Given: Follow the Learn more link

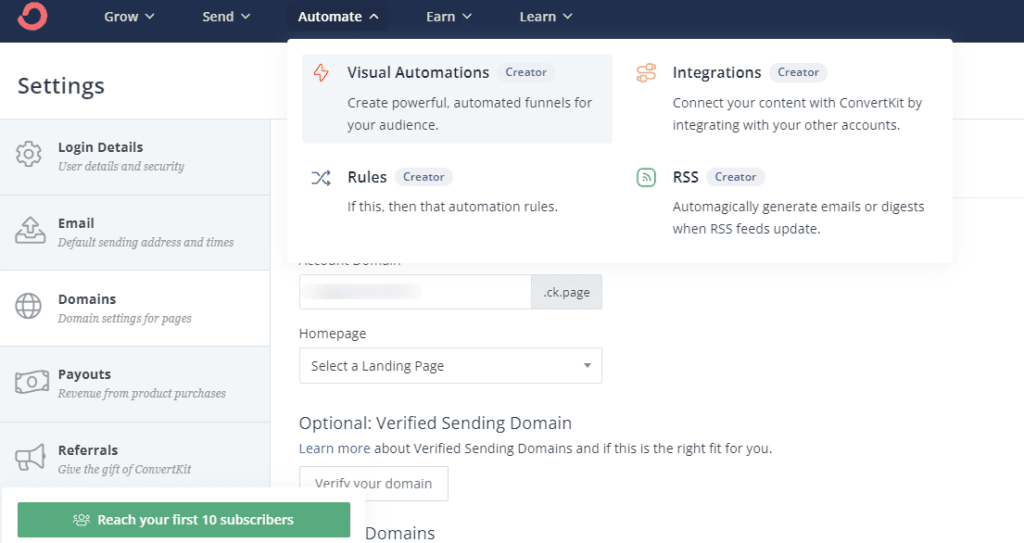Looking at the screenshot, I should [334, 448].
